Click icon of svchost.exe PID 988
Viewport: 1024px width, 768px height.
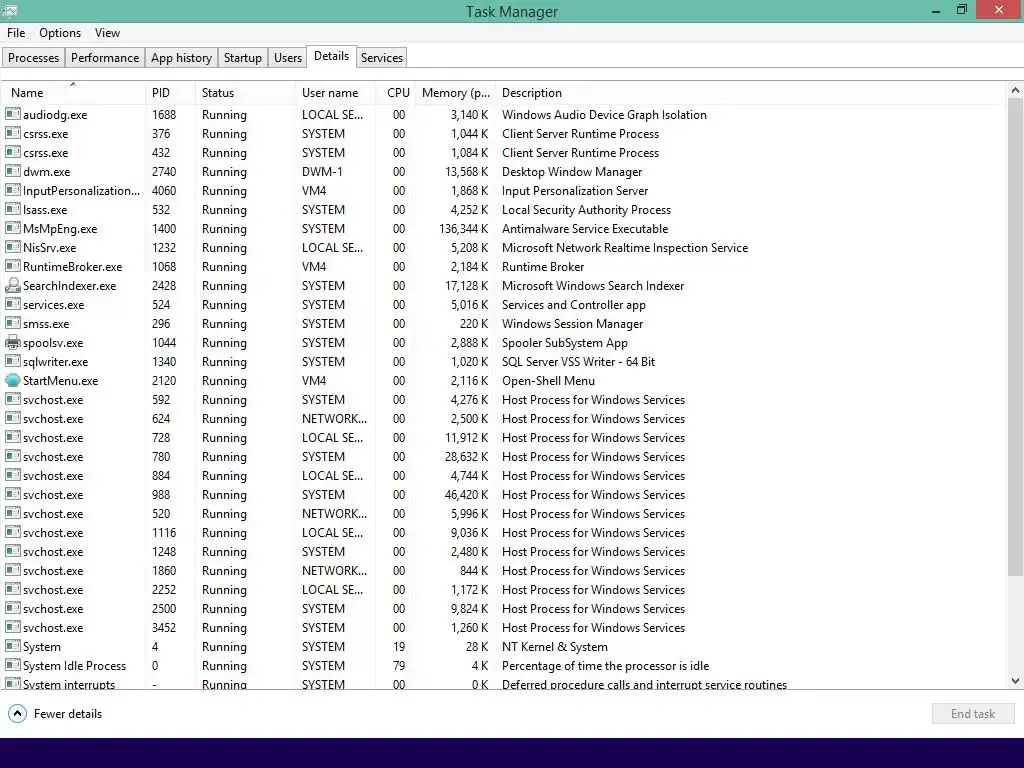(12, 494)
